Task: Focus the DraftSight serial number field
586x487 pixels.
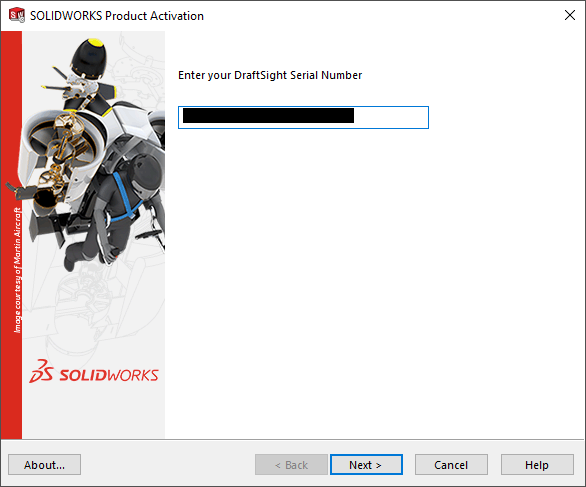Action: (x=303, y=117)
